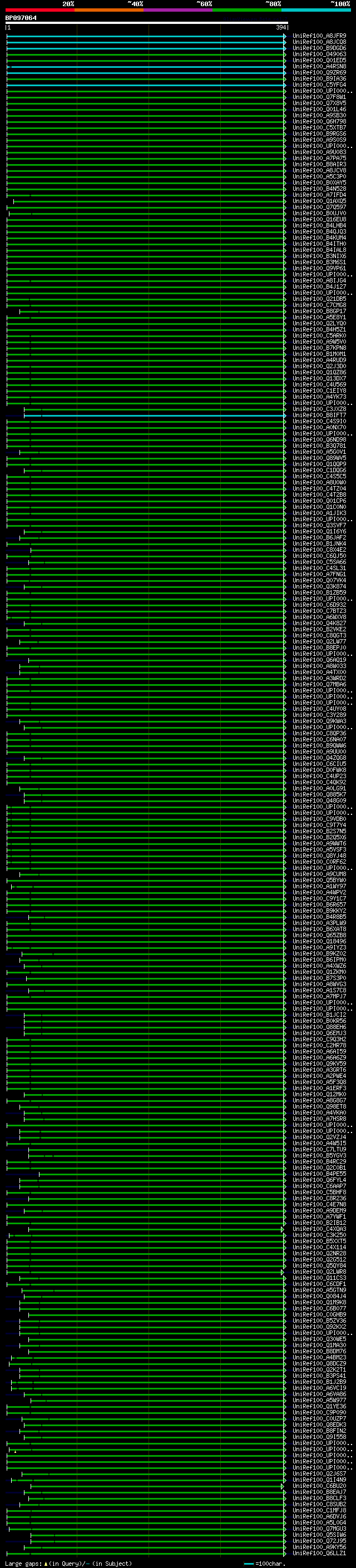The height and width of the screenshot is (1568, 356).
Task: Click hit UniRef100_A8IJG4
Action: pos(319,280)
